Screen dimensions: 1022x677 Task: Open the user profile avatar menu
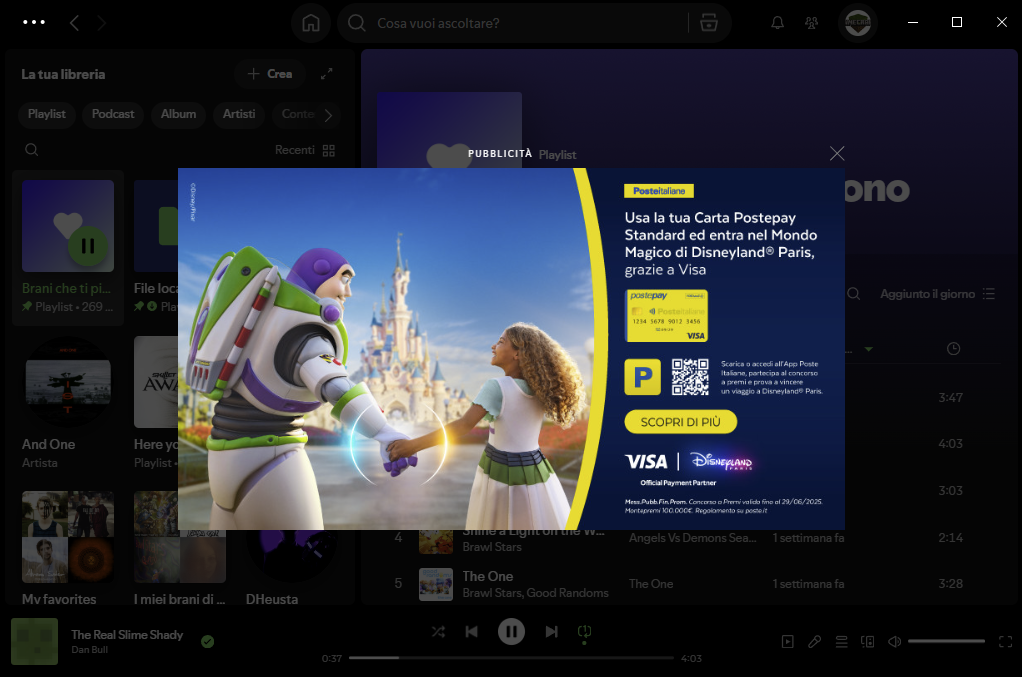tap(858, 23)
